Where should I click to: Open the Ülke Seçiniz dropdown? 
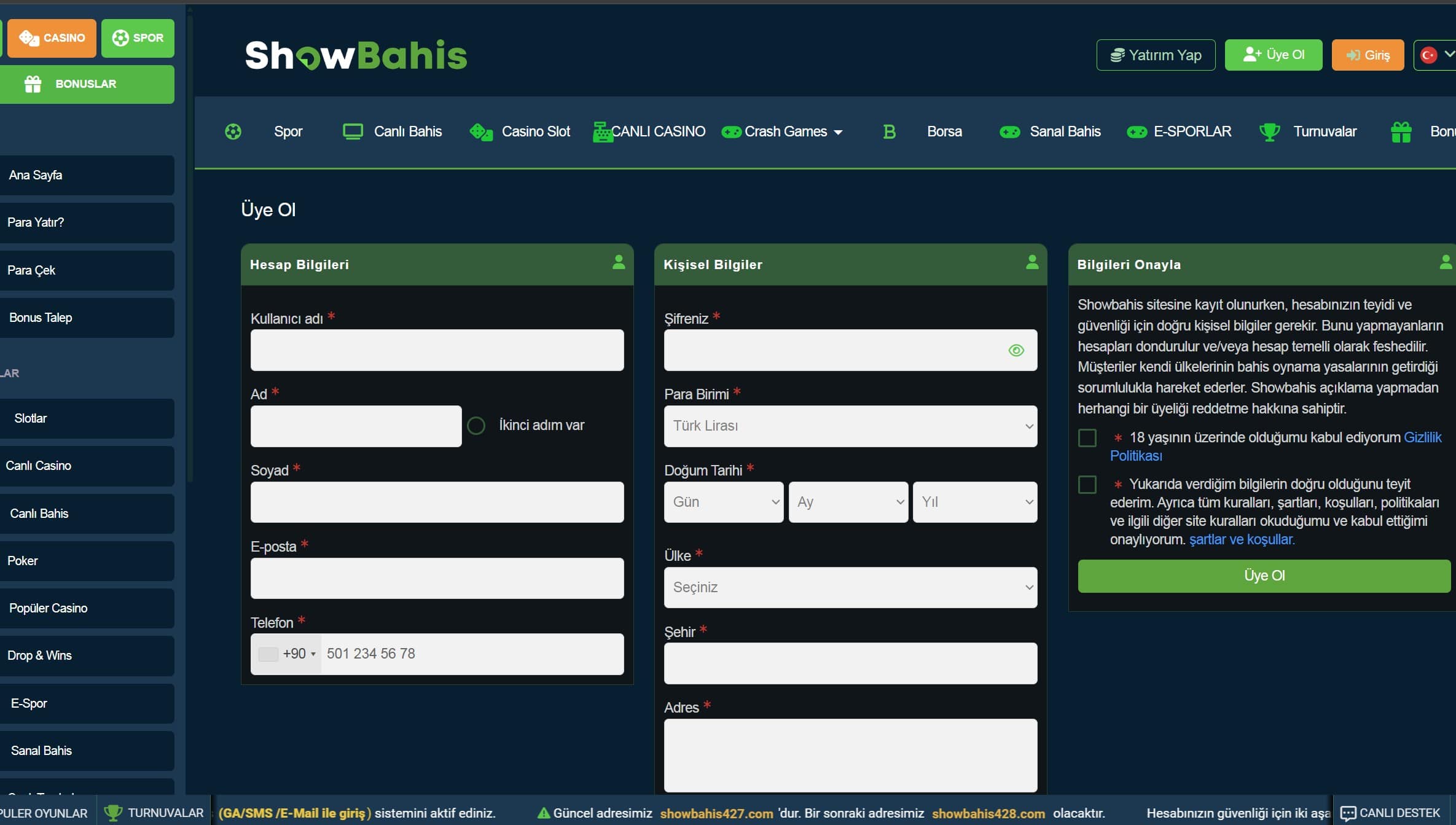point(850,587)
